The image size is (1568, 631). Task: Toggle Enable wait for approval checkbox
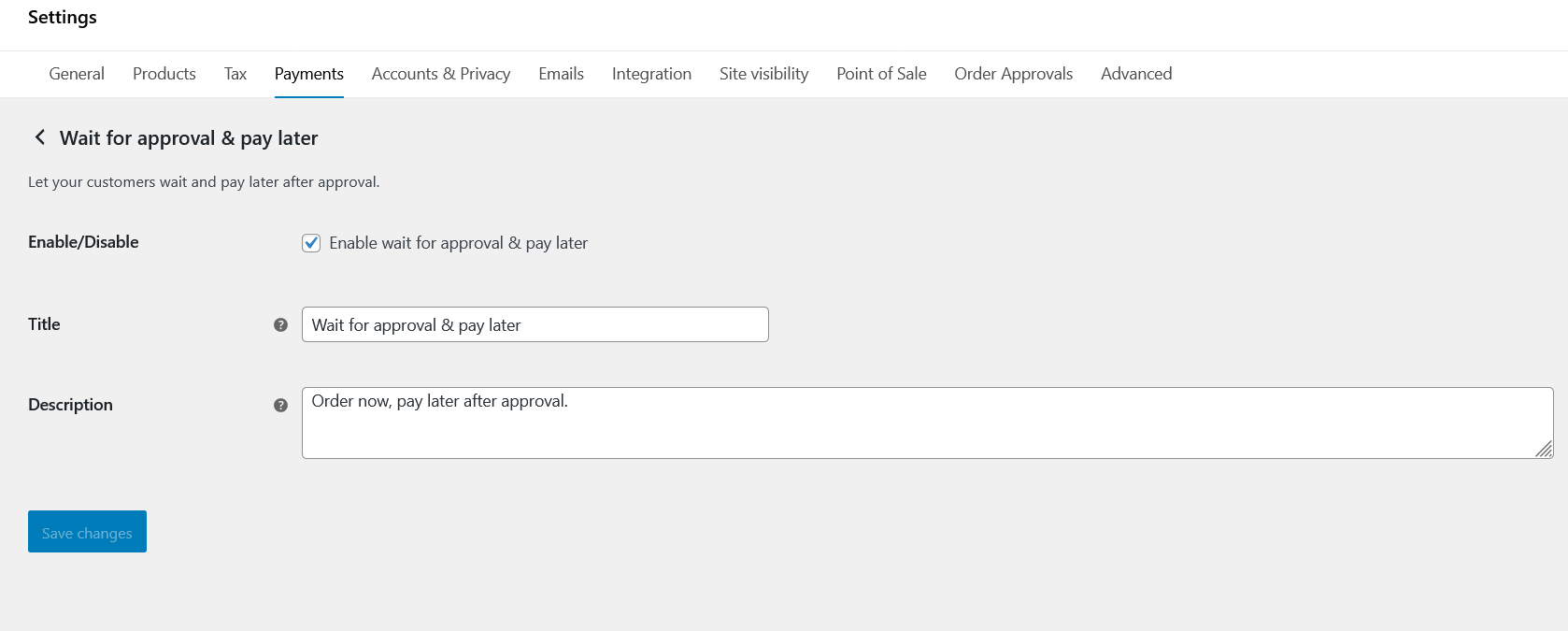pos(311,243)
